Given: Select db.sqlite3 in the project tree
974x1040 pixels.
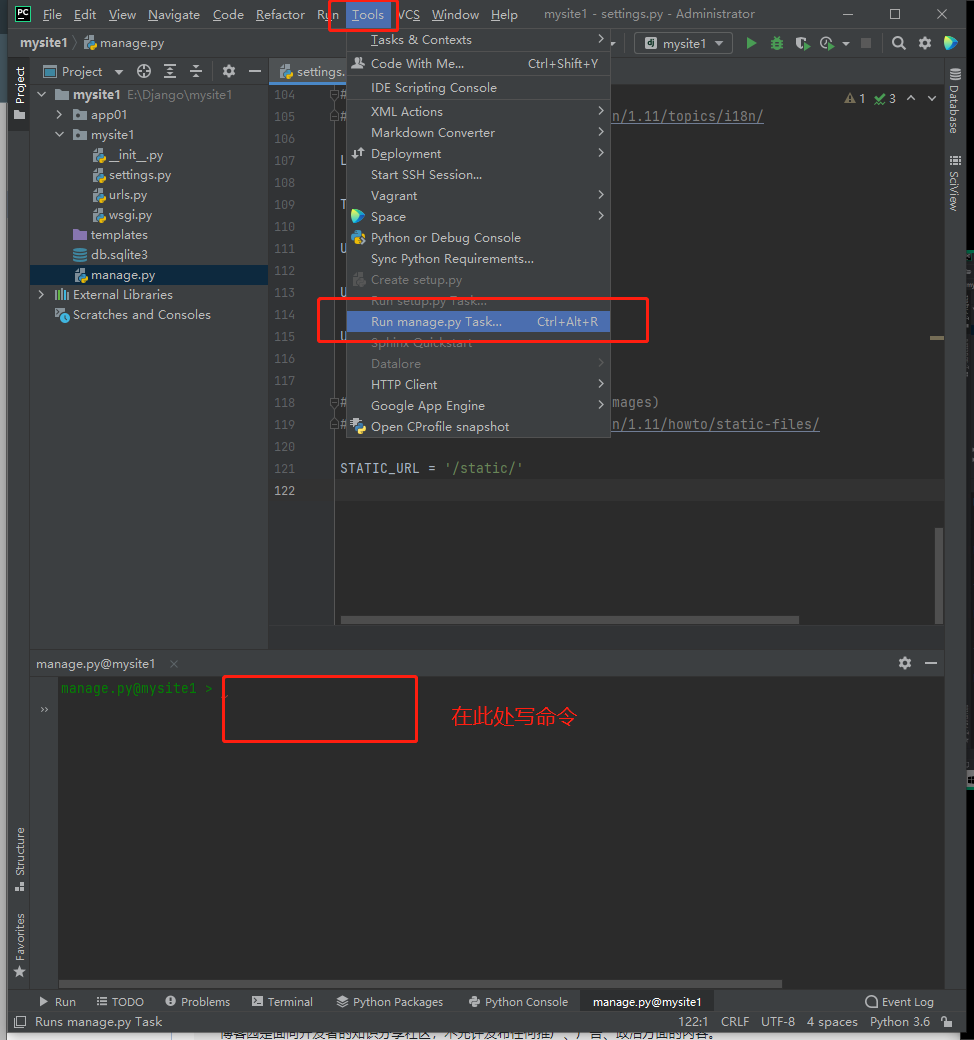Looking at the screenshot, I should pyautogui.click(x=119, y=255).
